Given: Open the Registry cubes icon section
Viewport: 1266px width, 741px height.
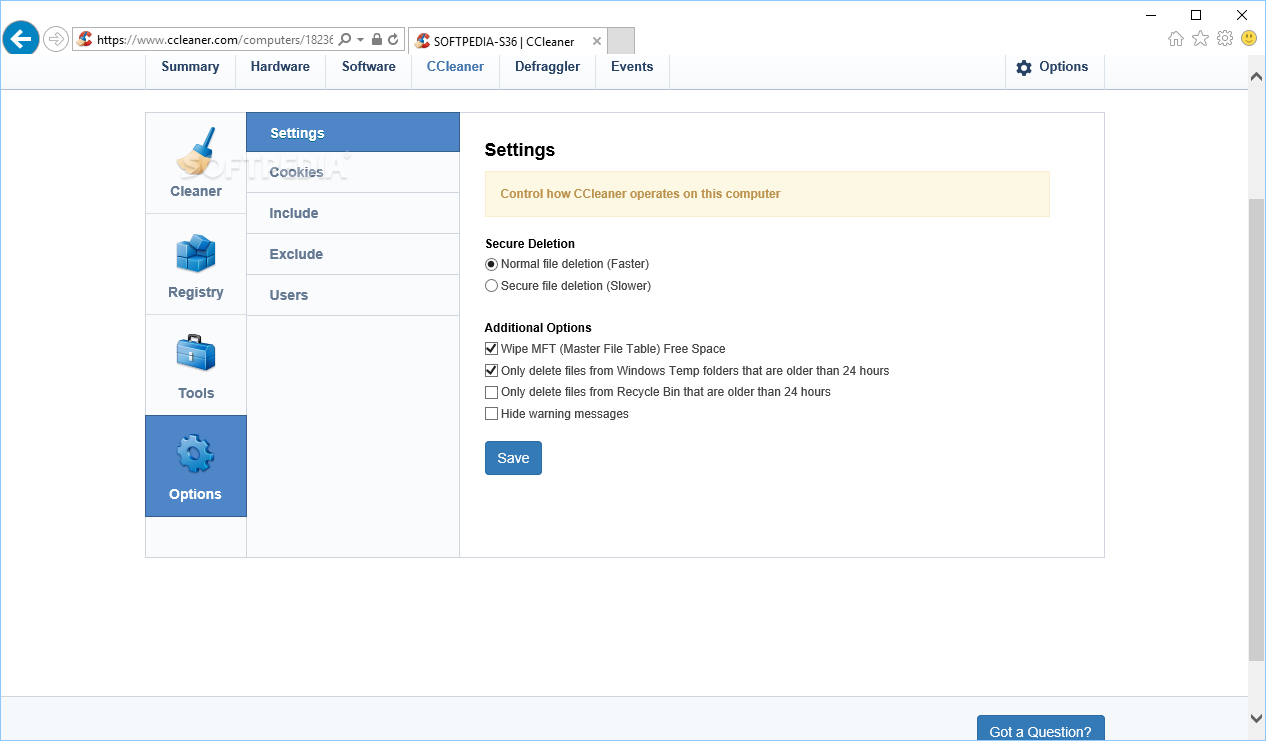Looking at the screenshot, I should pyautogui.click(x=196, y=265).
